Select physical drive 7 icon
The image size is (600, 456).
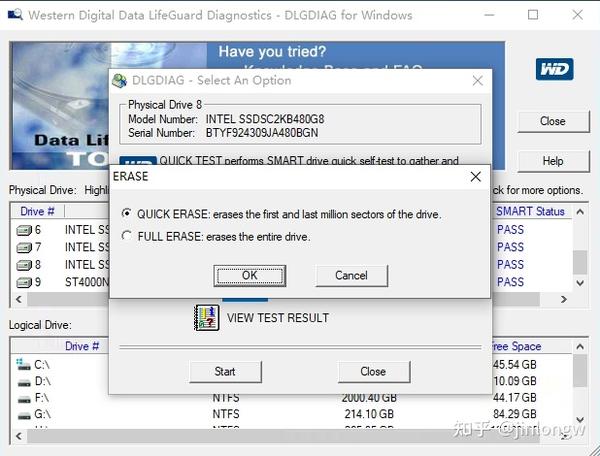click(x=24, y=248)
